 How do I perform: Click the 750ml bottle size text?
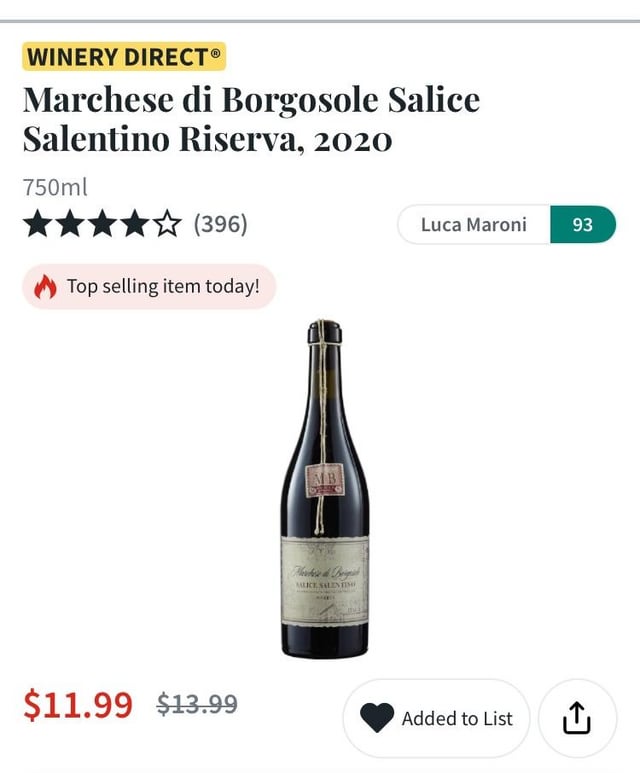point(56,187)
